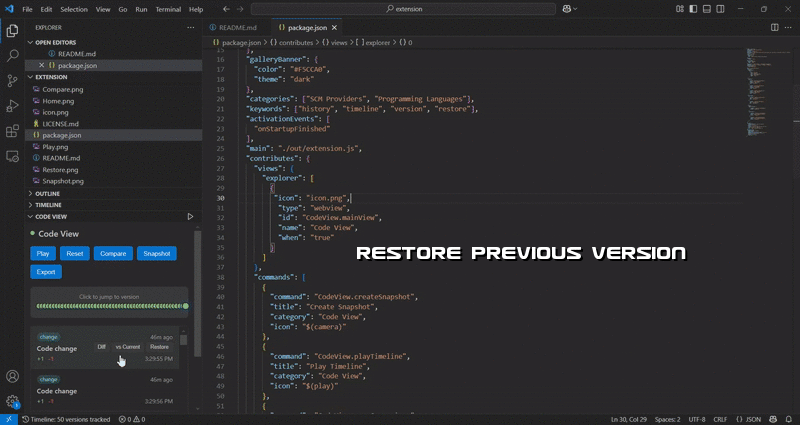Click Restore on 3:29:55 PM change

point(159,347)
